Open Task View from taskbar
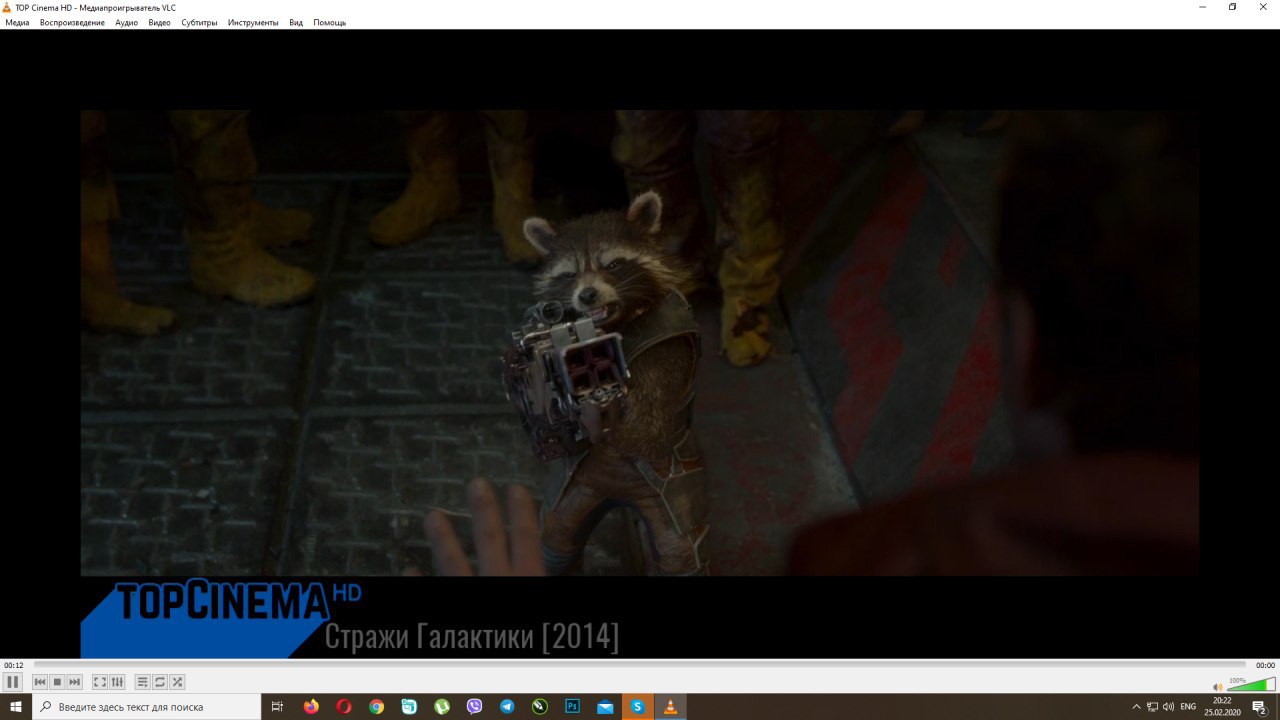The image size is (1280, 720). coord(278,707)
